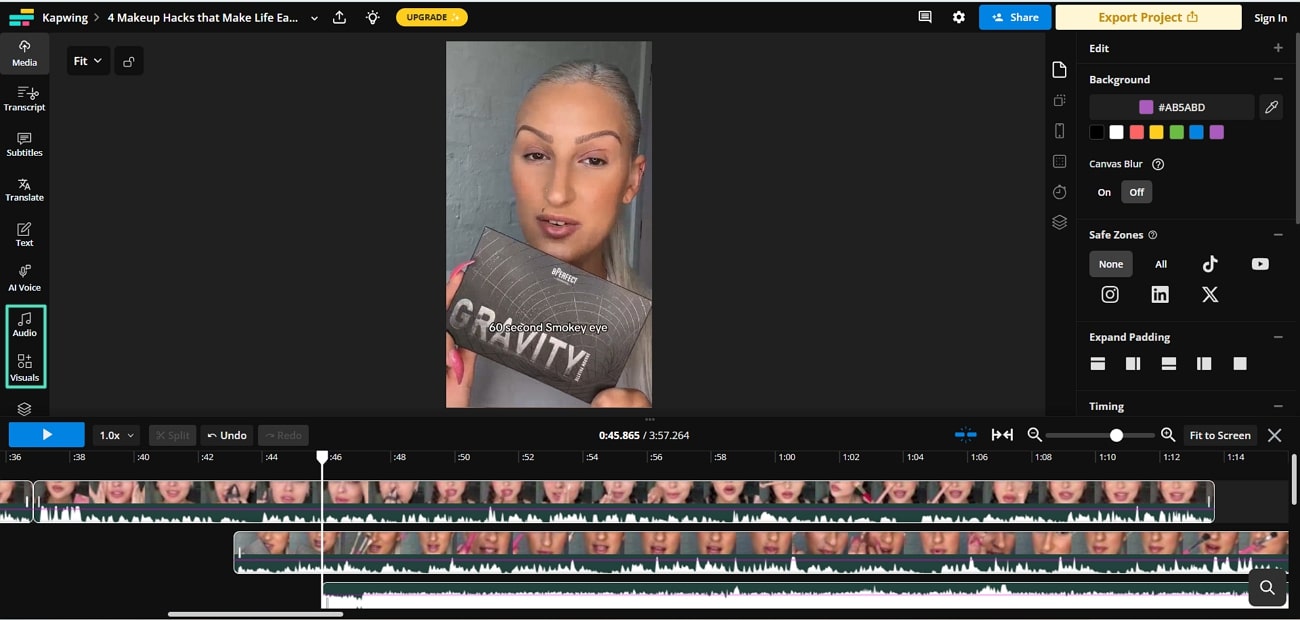1300x620 pixels.
Task: Pick a color with the eyedropper tool
Action: (1271, 107)
